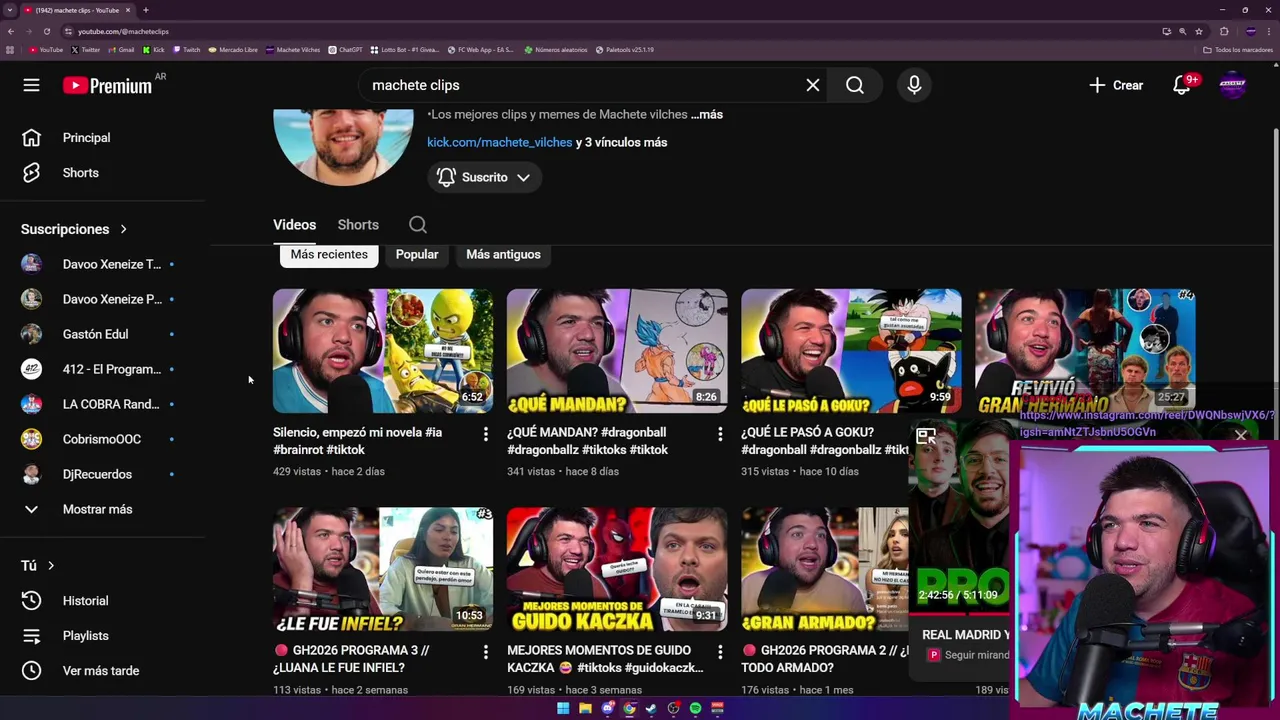The image size is (1280, 720).
Task: Open options for 'GH2026 PROGRAMA 3' video
Action: (x=485, y=652)
